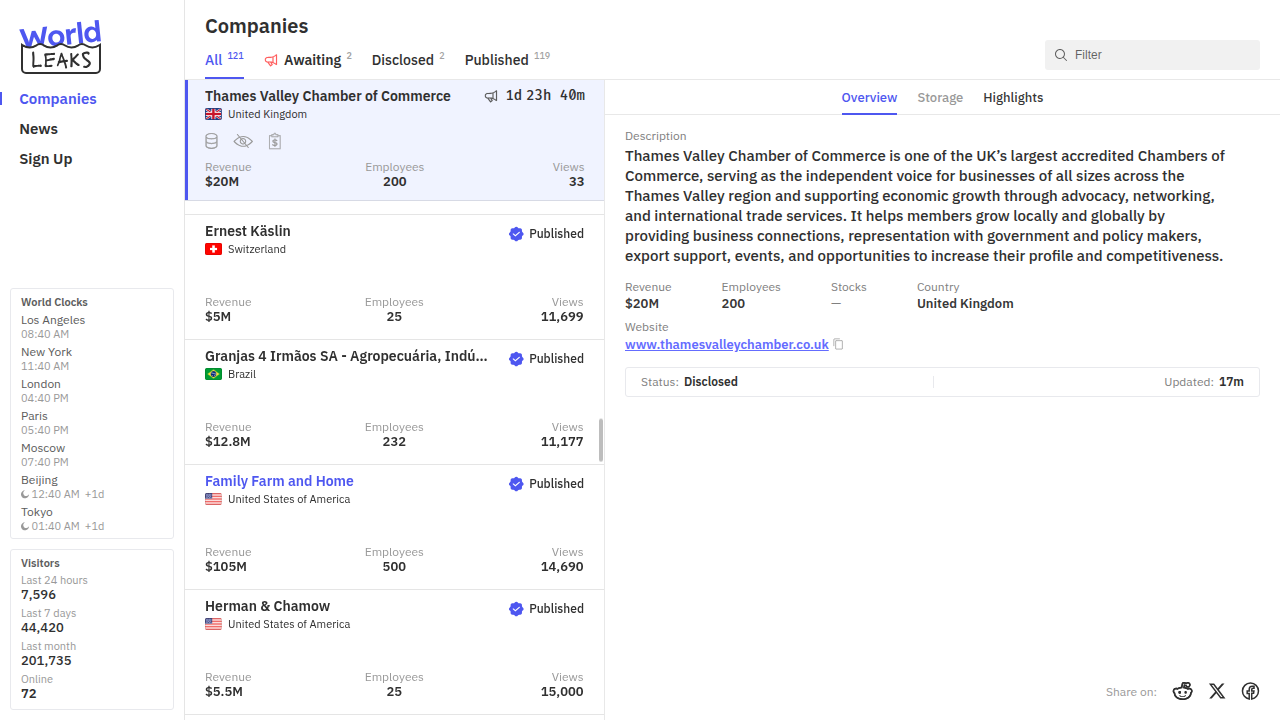The height and width of the screenshot is (720, 1280).
Task: Click the World Leaks logo
Action: (x=60, y=47)
